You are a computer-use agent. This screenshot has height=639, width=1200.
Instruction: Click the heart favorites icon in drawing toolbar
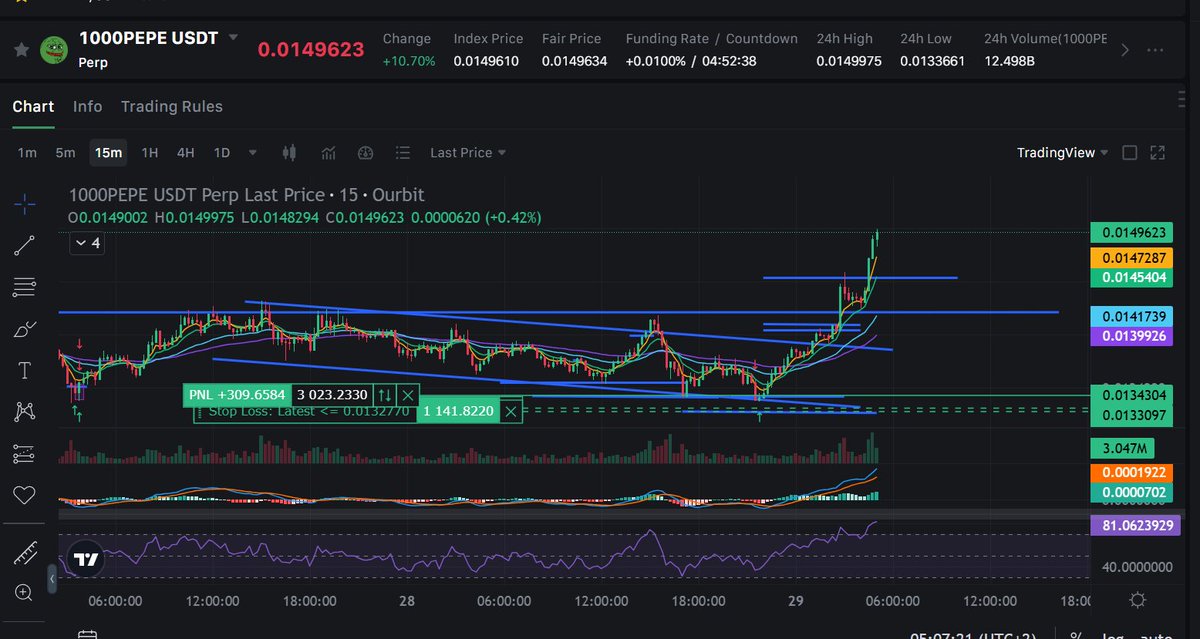coord(25,495)
